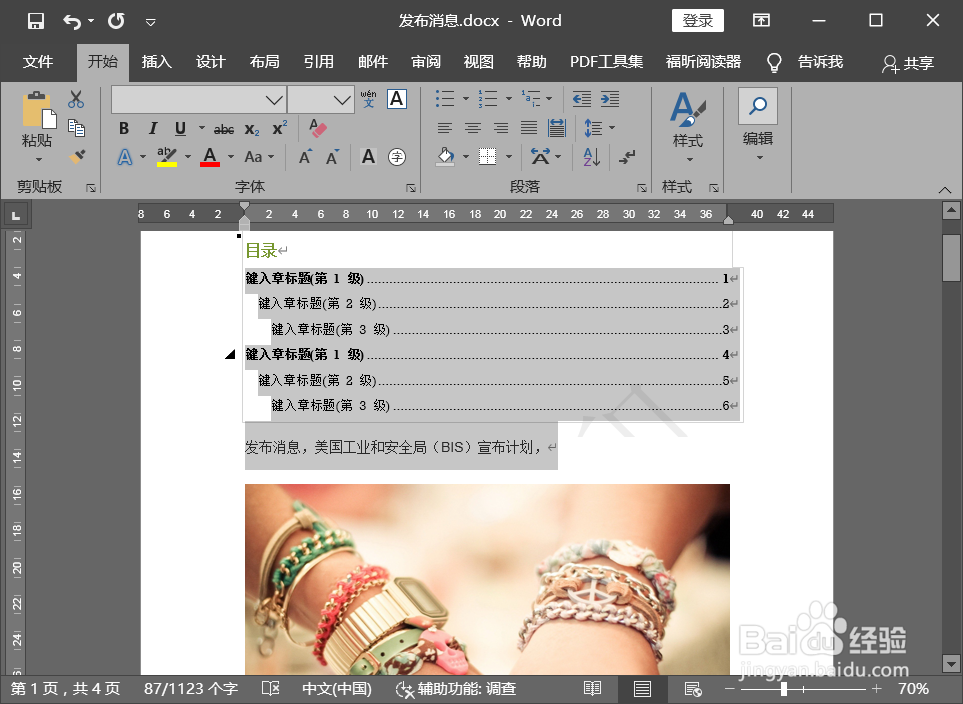Toggle Show/Hide paragraph marks
The image size is (963, 704).
(x=627, y=157)
